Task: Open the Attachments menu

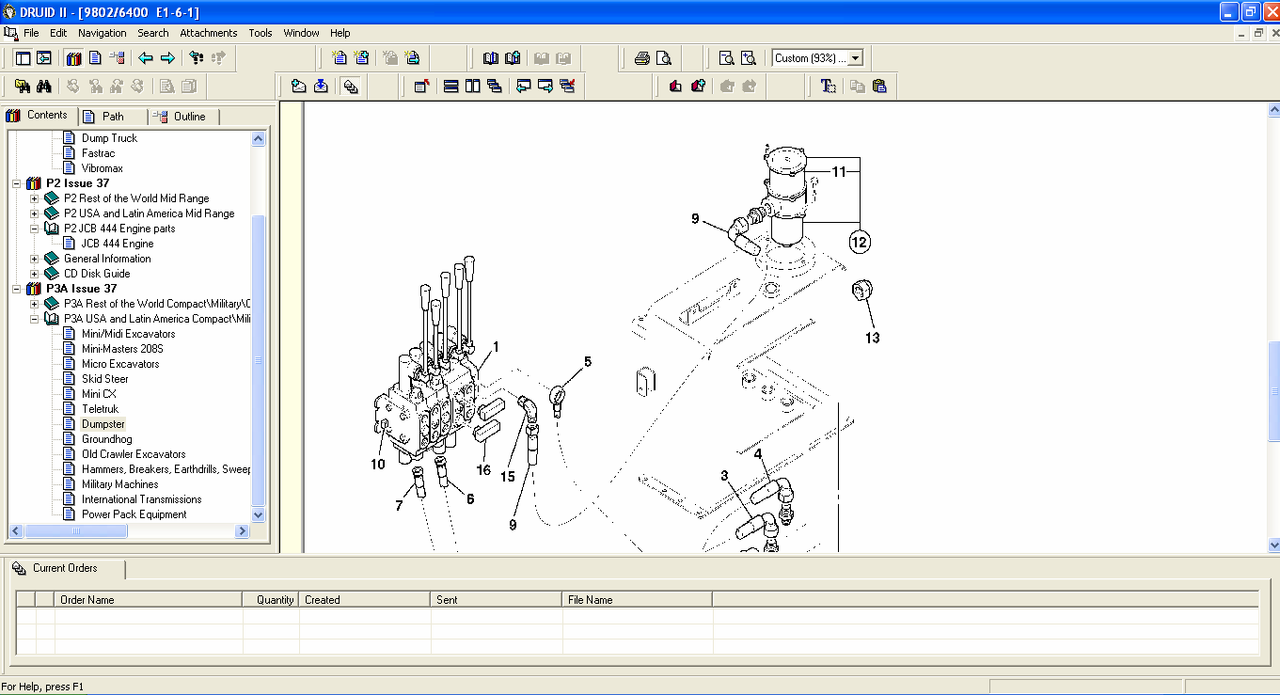Action: (209, 33)
